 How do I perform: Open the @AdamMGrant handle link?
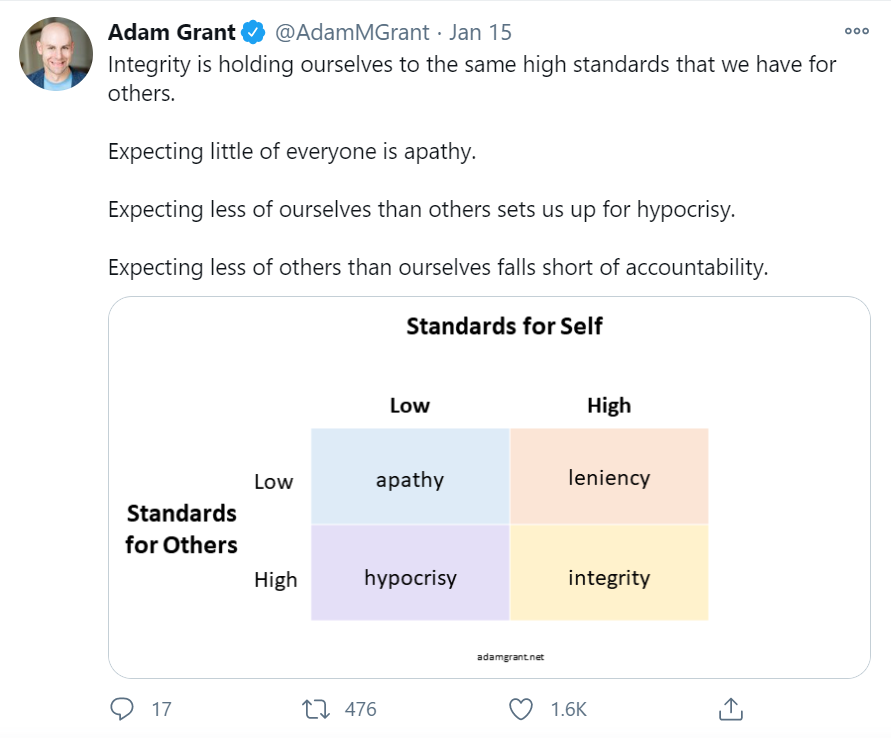(x=353, y=32)
